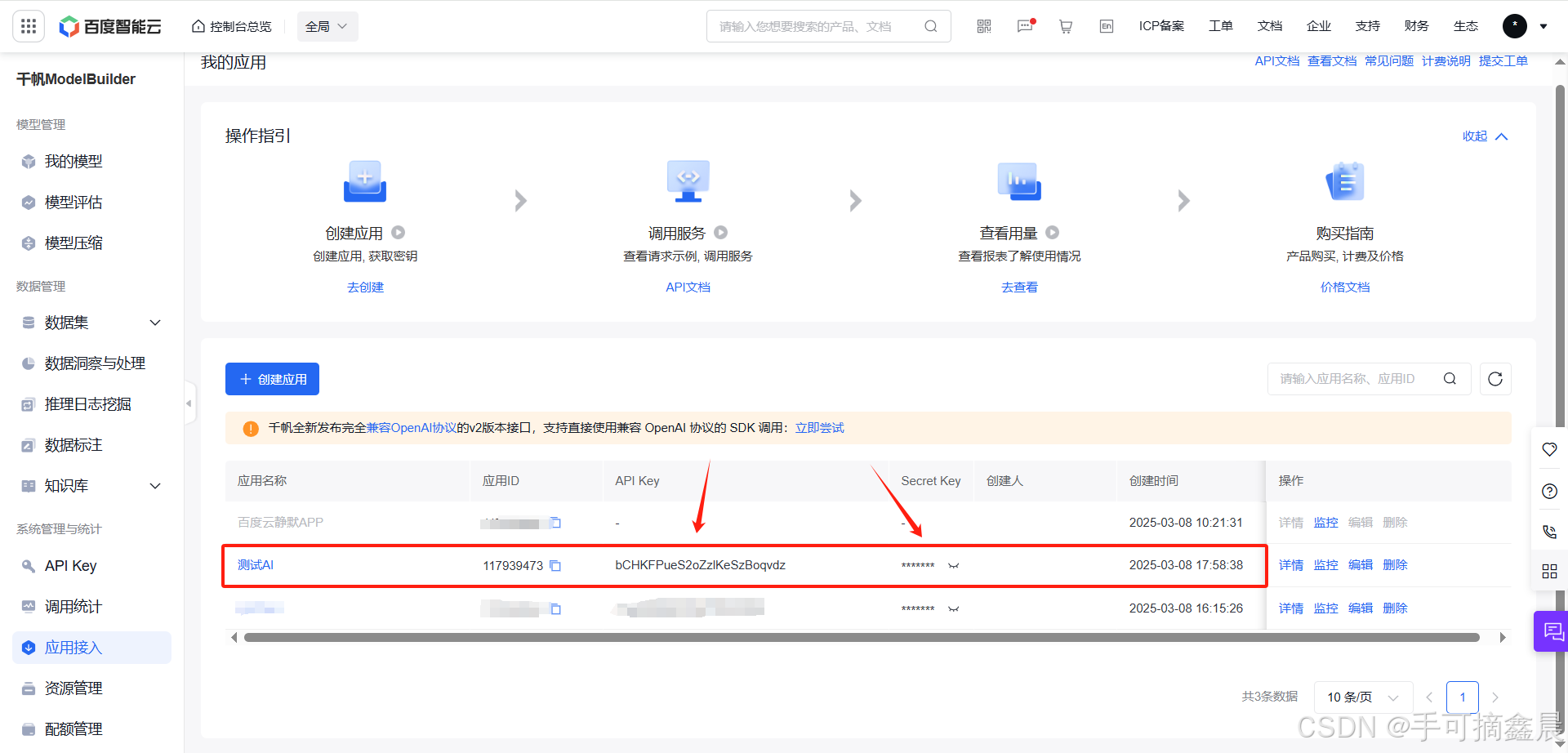Click the table horizontal scrollbar
Viewport: 1568px width, 753px height.
pos(862,638)
